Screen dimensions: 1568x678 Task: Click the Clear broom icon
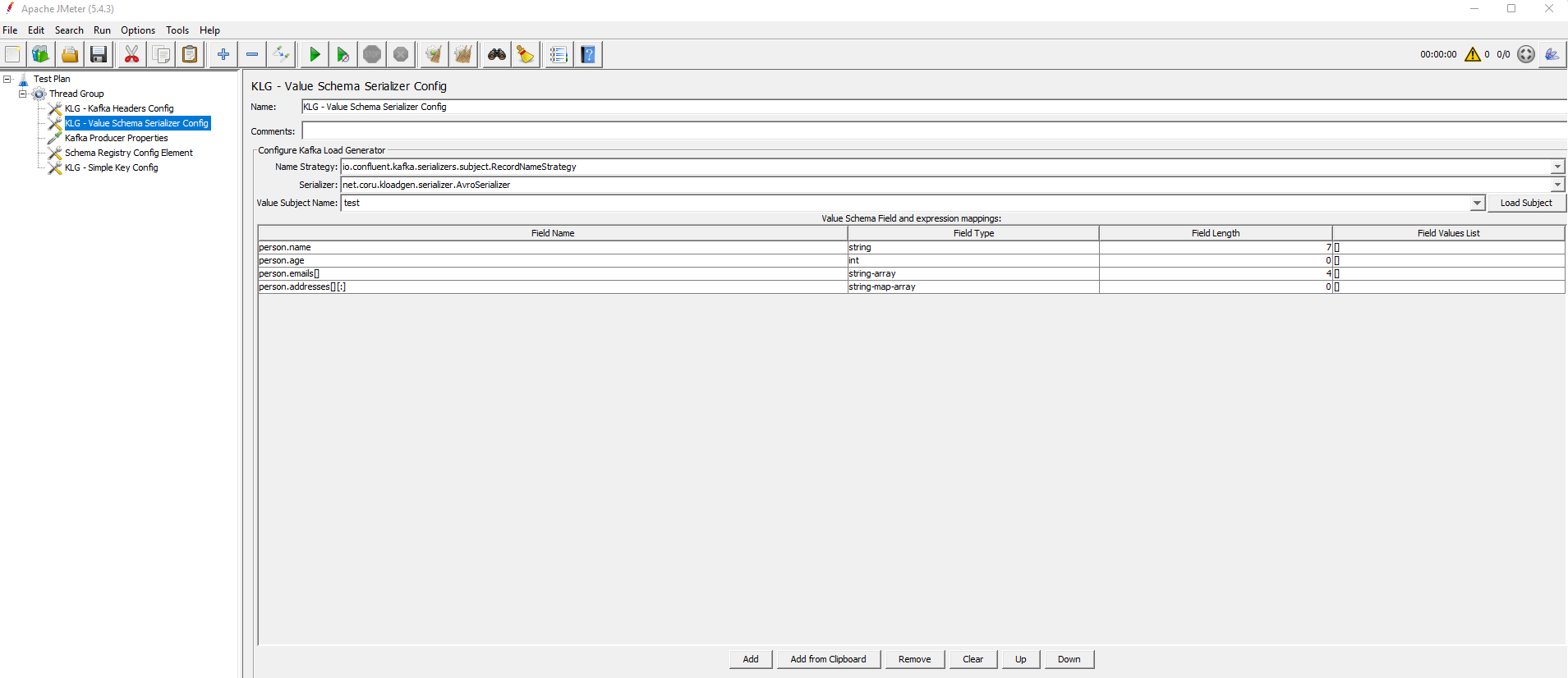click(434, 55)
